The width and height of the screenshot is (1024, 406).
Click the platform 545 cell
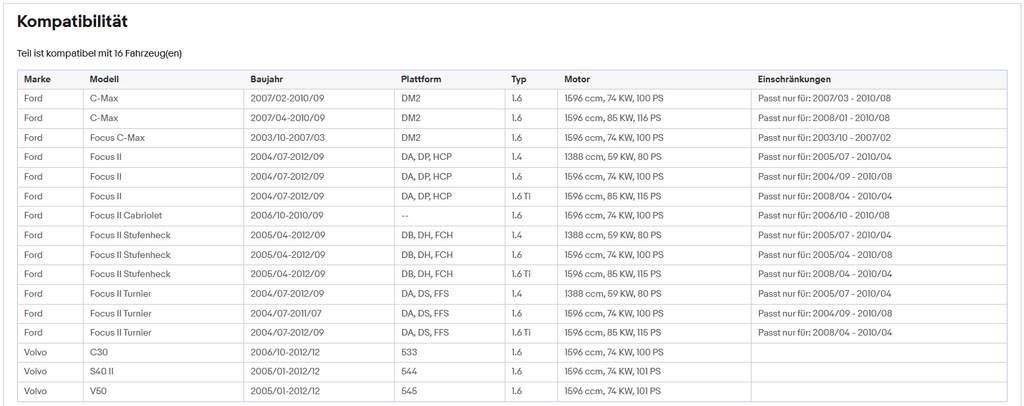coord(409,391)
